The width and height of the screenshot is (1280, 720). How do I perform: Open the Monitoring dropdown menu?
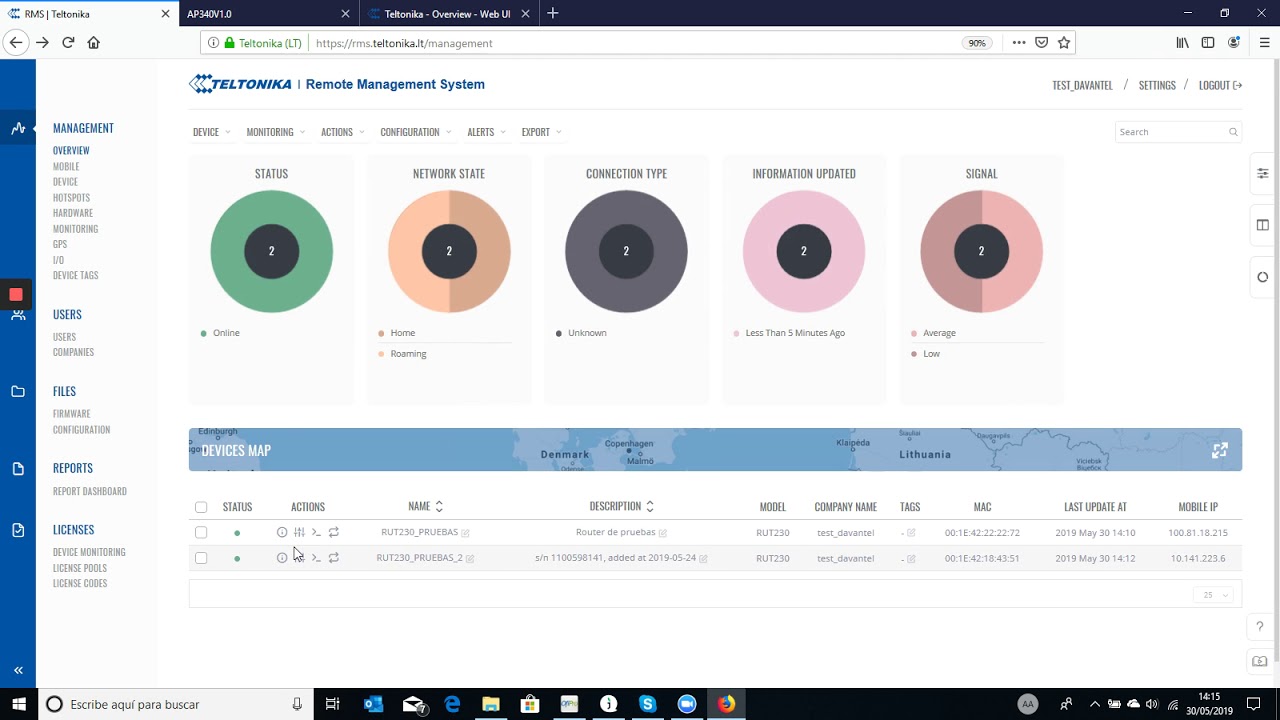pyautogui.click(x=275, y=132)
